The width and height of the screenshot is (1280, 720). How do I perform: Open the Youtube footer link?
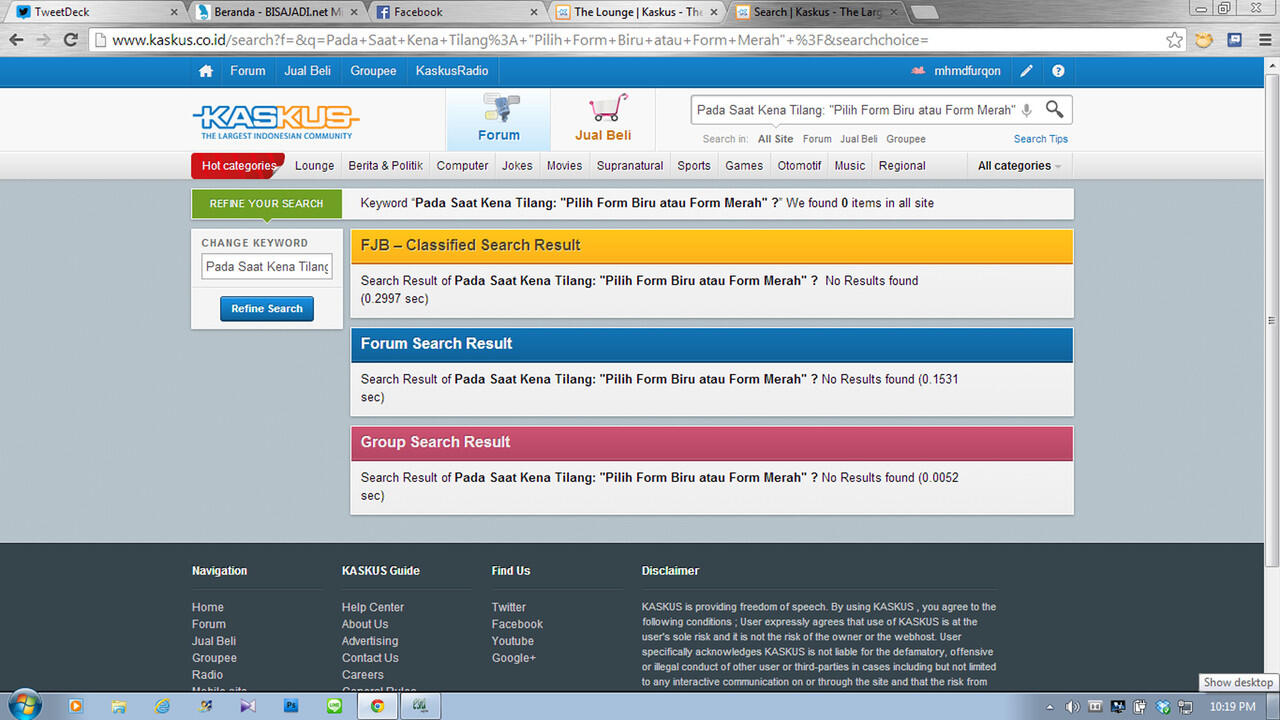512,641
